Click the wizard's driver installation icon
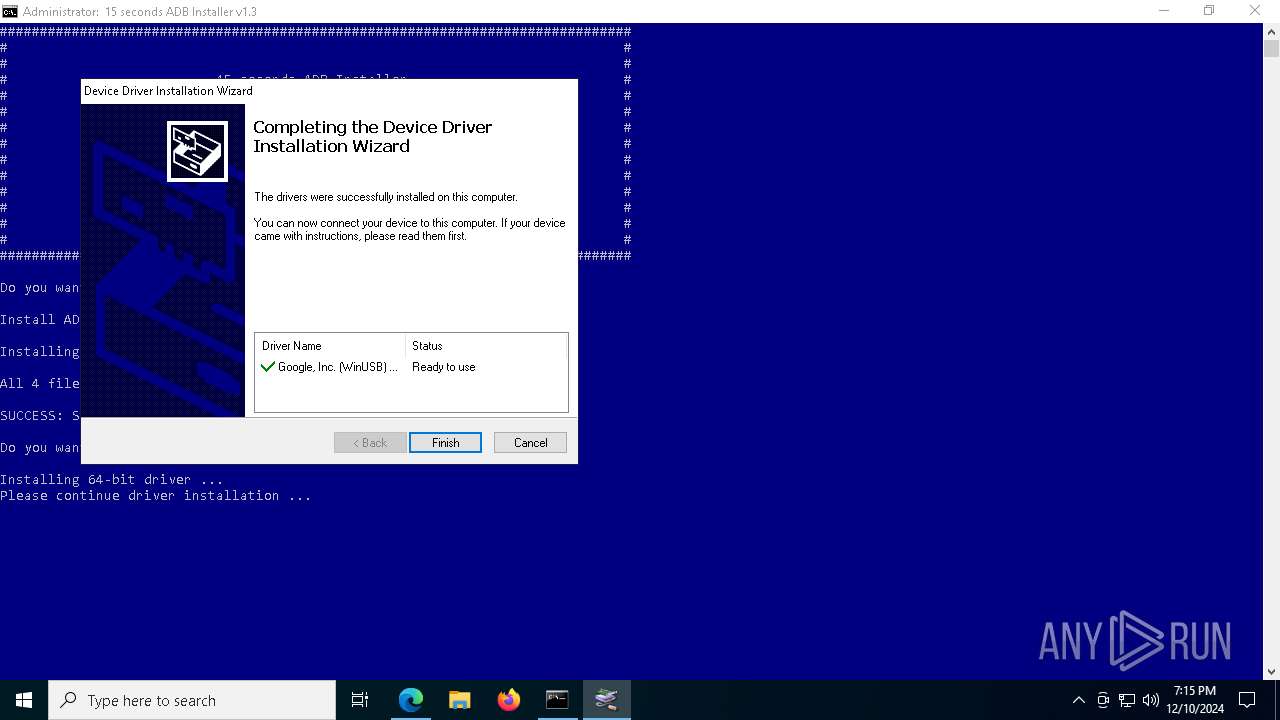Screen dimensions: 1280x720 pyautogui.click(x=197, y=151)
